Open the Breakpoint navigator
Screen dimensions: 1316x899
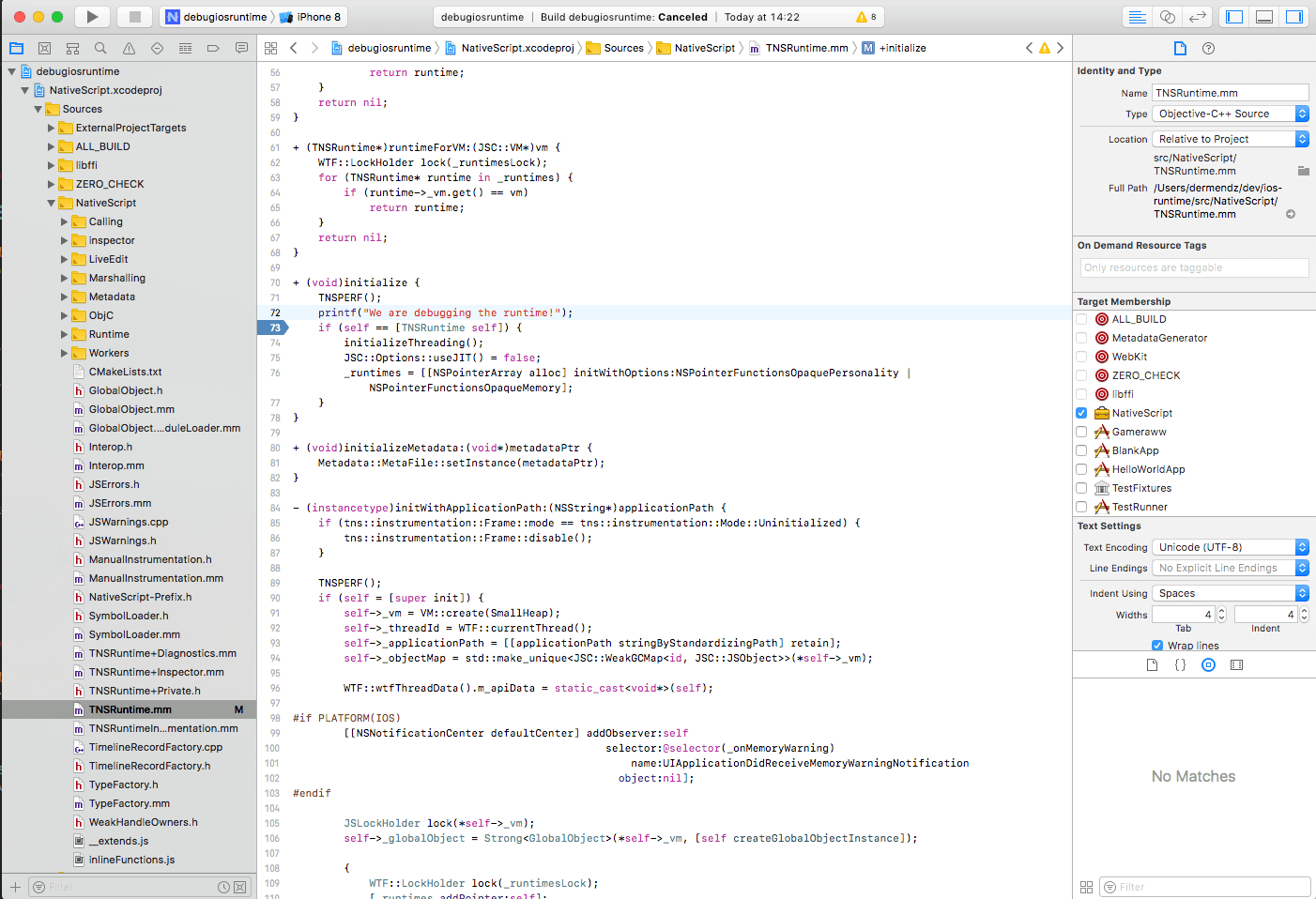coord(213,48)
